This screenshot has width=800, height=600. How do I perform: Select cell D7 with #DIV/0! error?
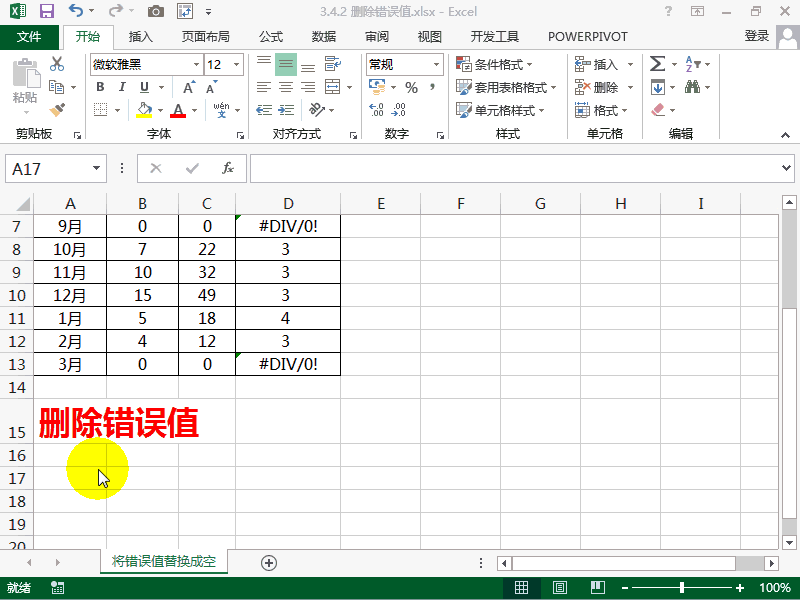click(288, 226)
